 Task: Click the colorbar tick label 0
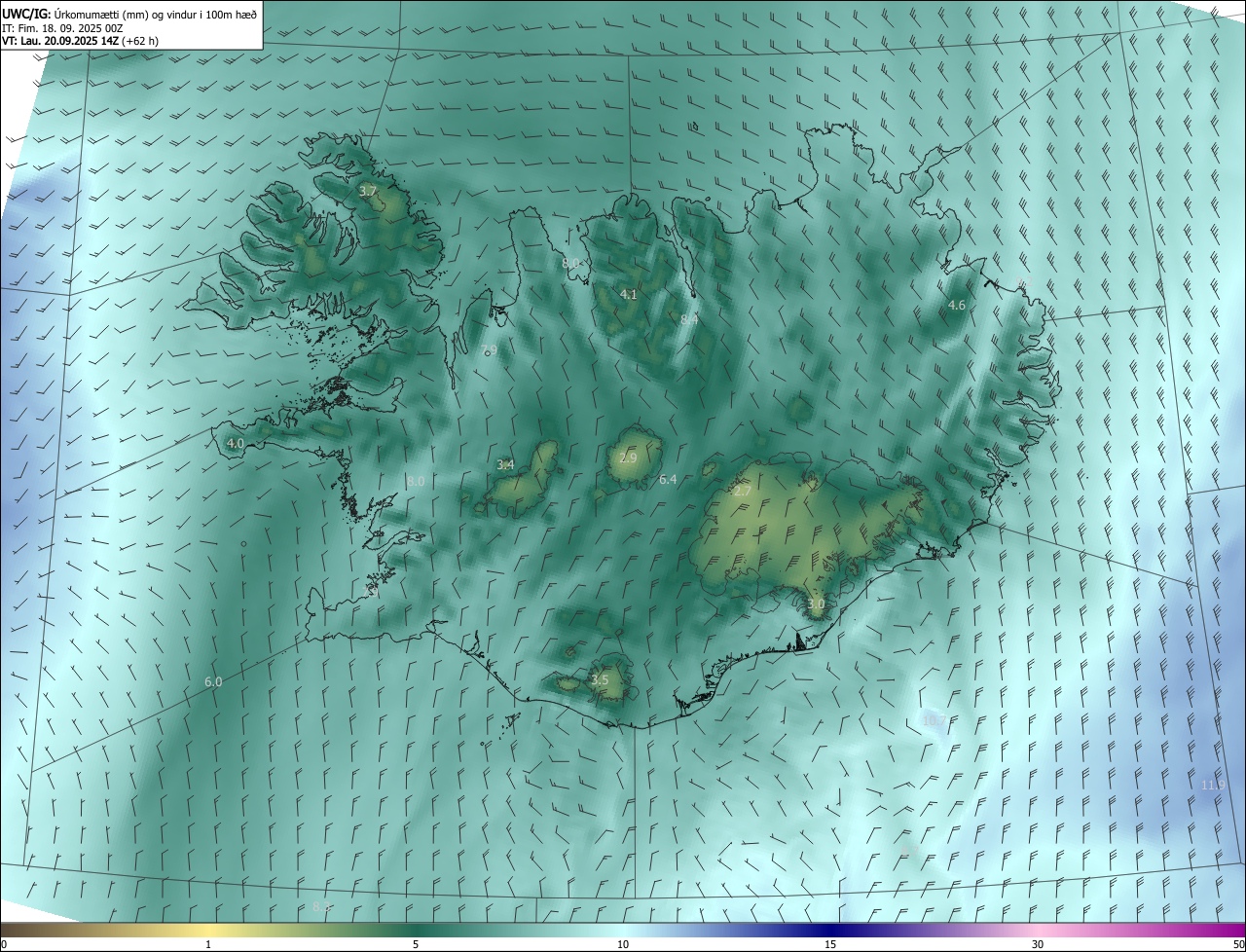click(x=4, y=944)
